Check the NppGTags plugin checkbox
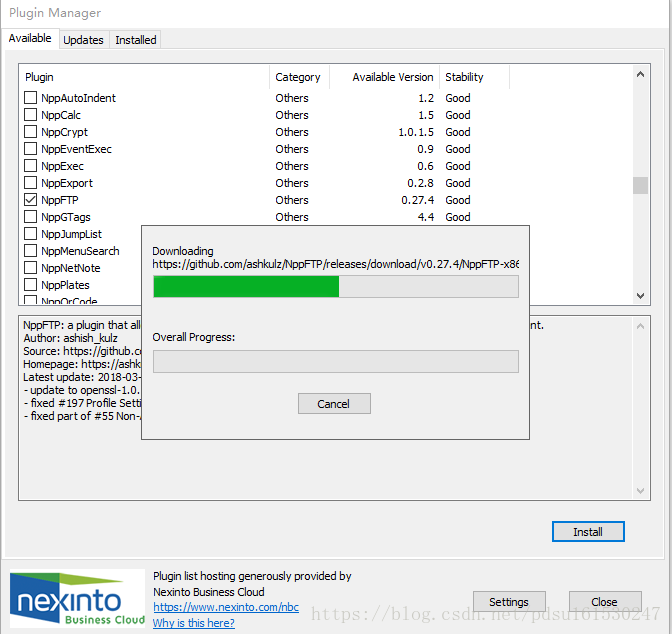Image resolution: width=672 pixels, height=634 pixels. [x=30, y=217]
